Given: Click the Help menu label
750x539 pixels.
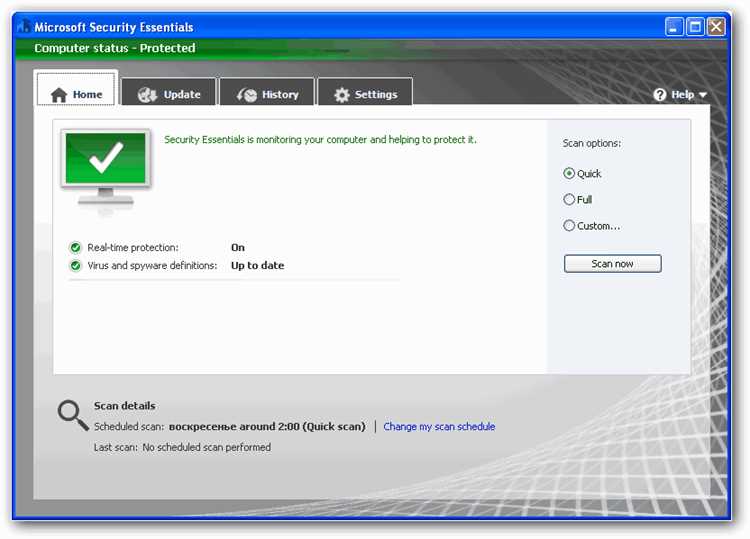Looking at the screenshot, I should (x=683, y=95).
